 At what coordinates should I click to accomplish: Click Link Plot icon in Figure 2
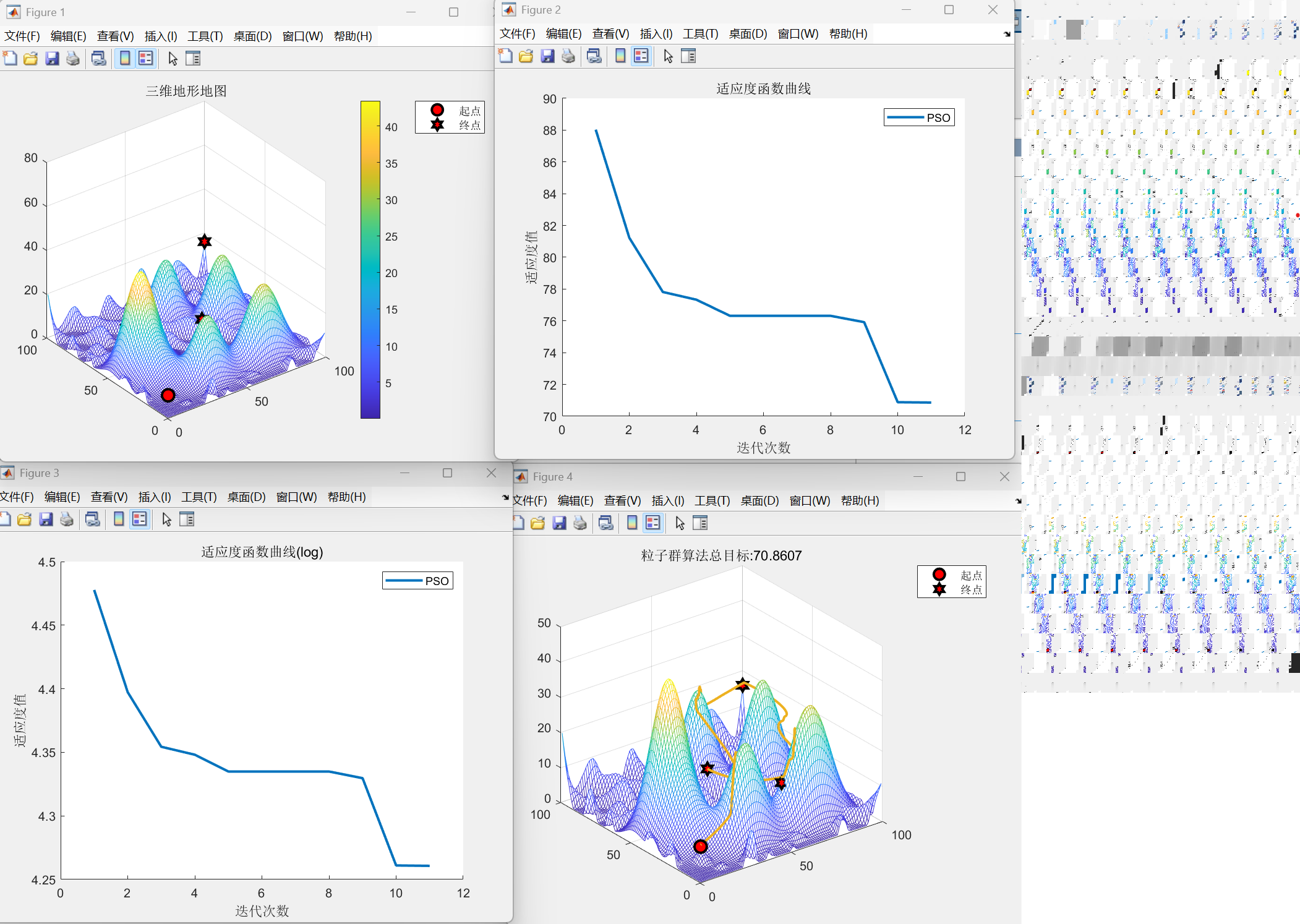tap(594, 56)
